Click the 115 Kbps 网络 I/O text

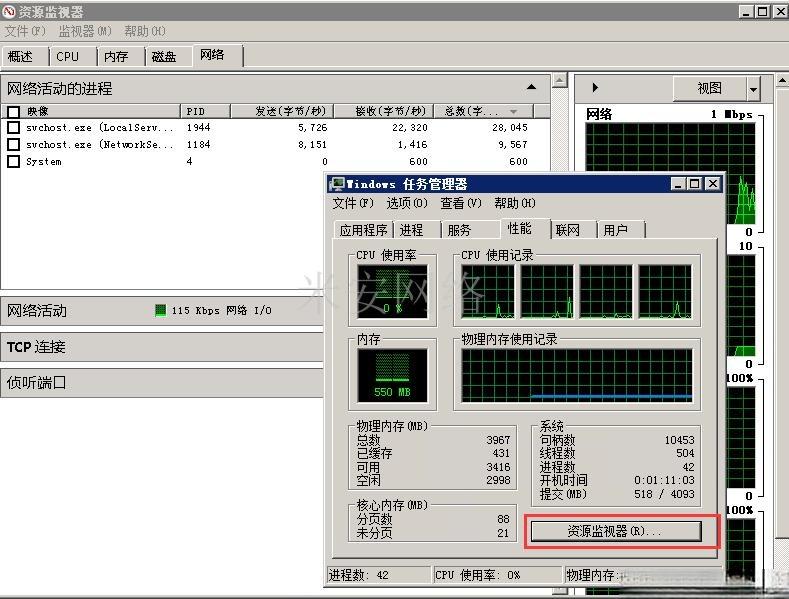221,311
